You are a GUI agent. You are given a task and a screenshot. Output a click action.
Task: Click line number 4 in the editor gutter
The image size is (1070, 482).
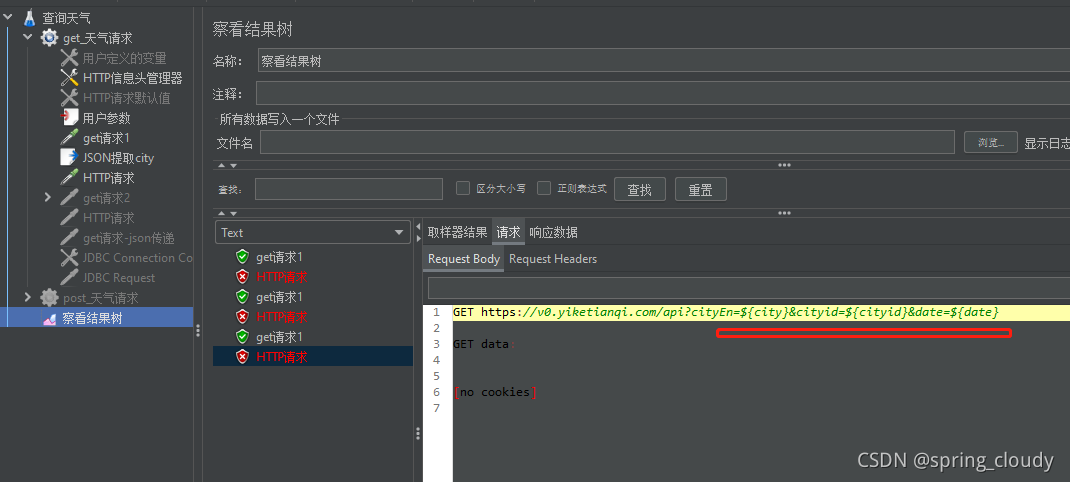(437, 360)
